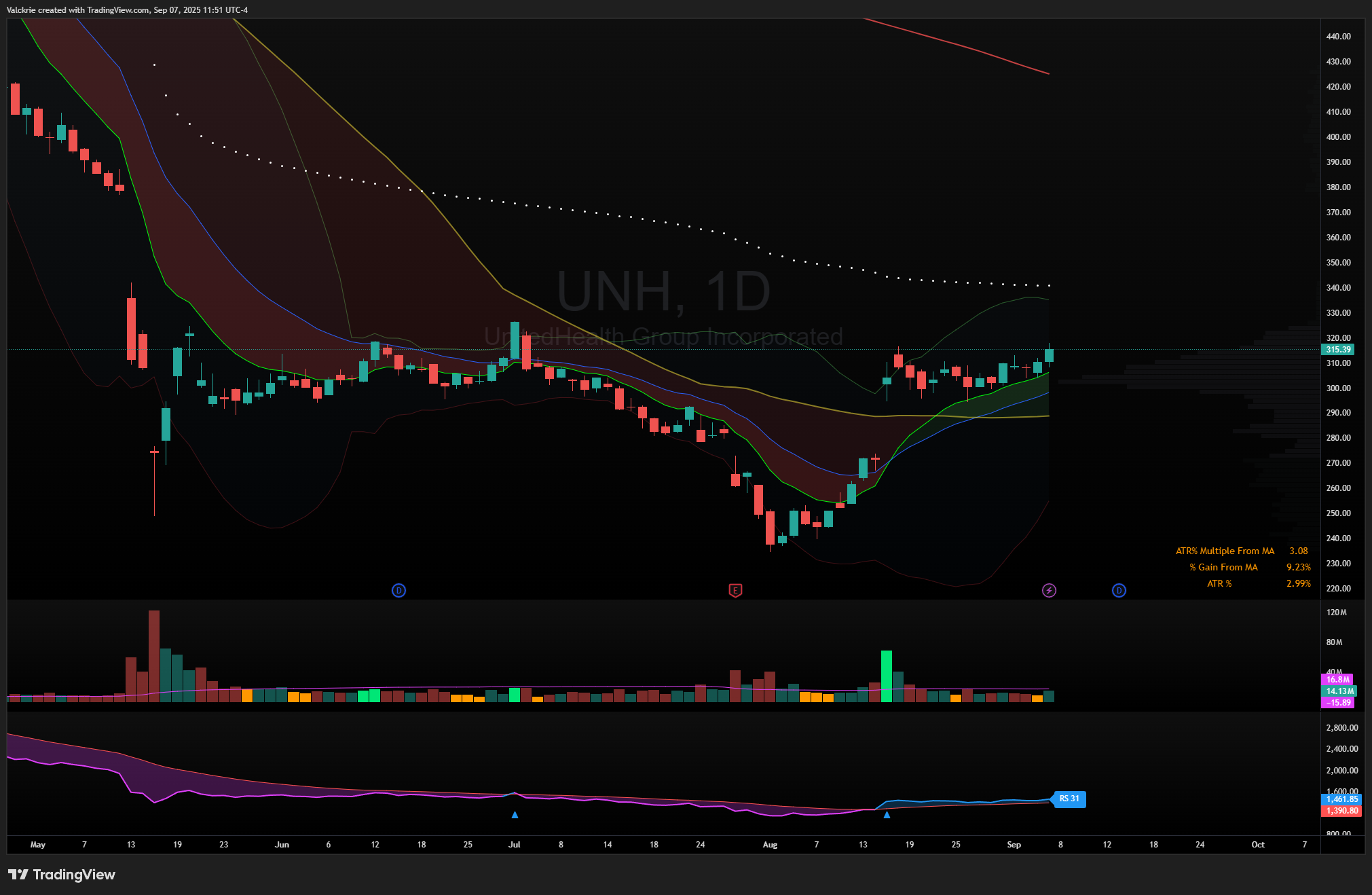
Task: Click the Sep label on time axis
Action: click(1014, 845)
